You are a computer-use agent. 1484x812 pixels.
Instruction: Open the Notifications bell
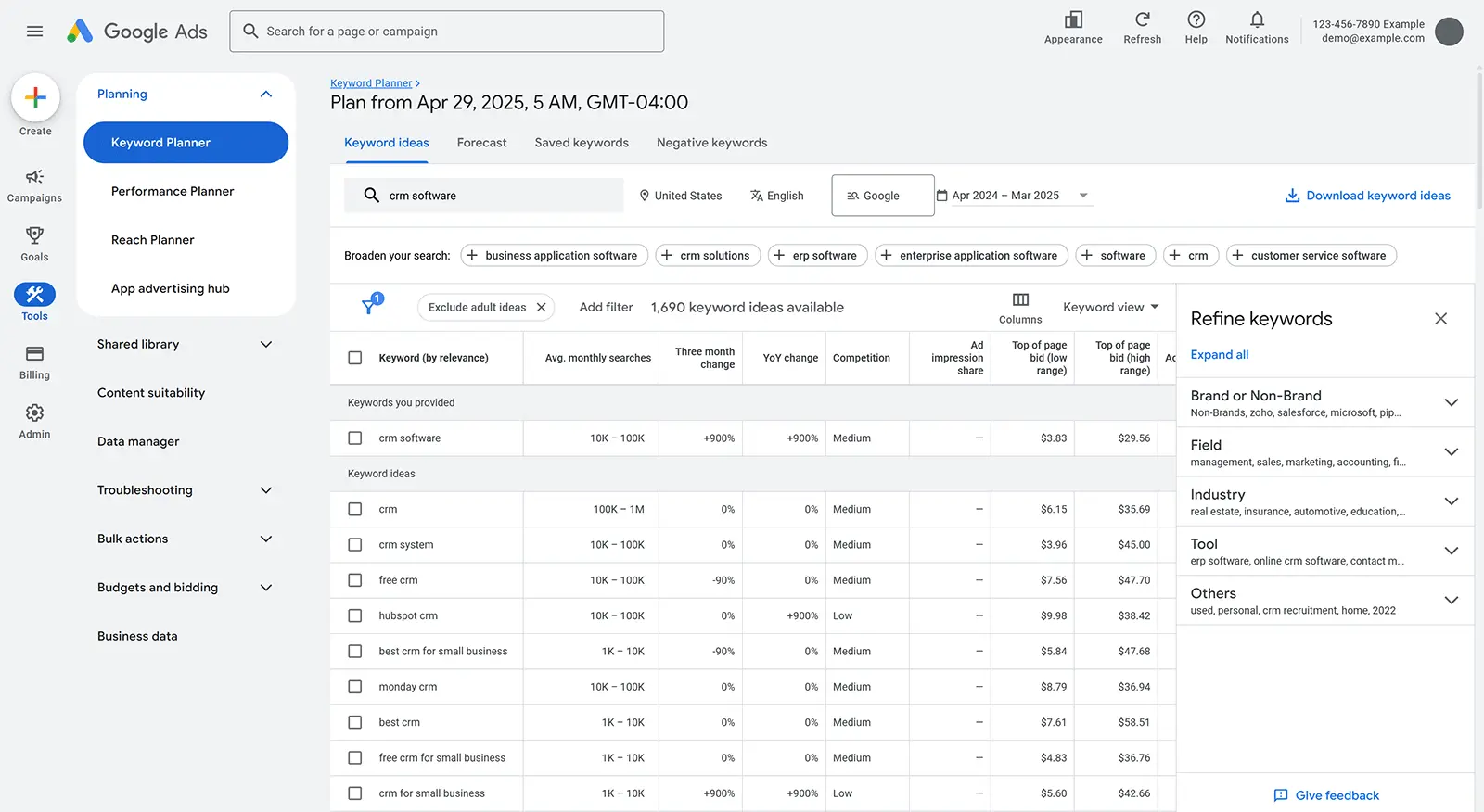pos(1257,20)
